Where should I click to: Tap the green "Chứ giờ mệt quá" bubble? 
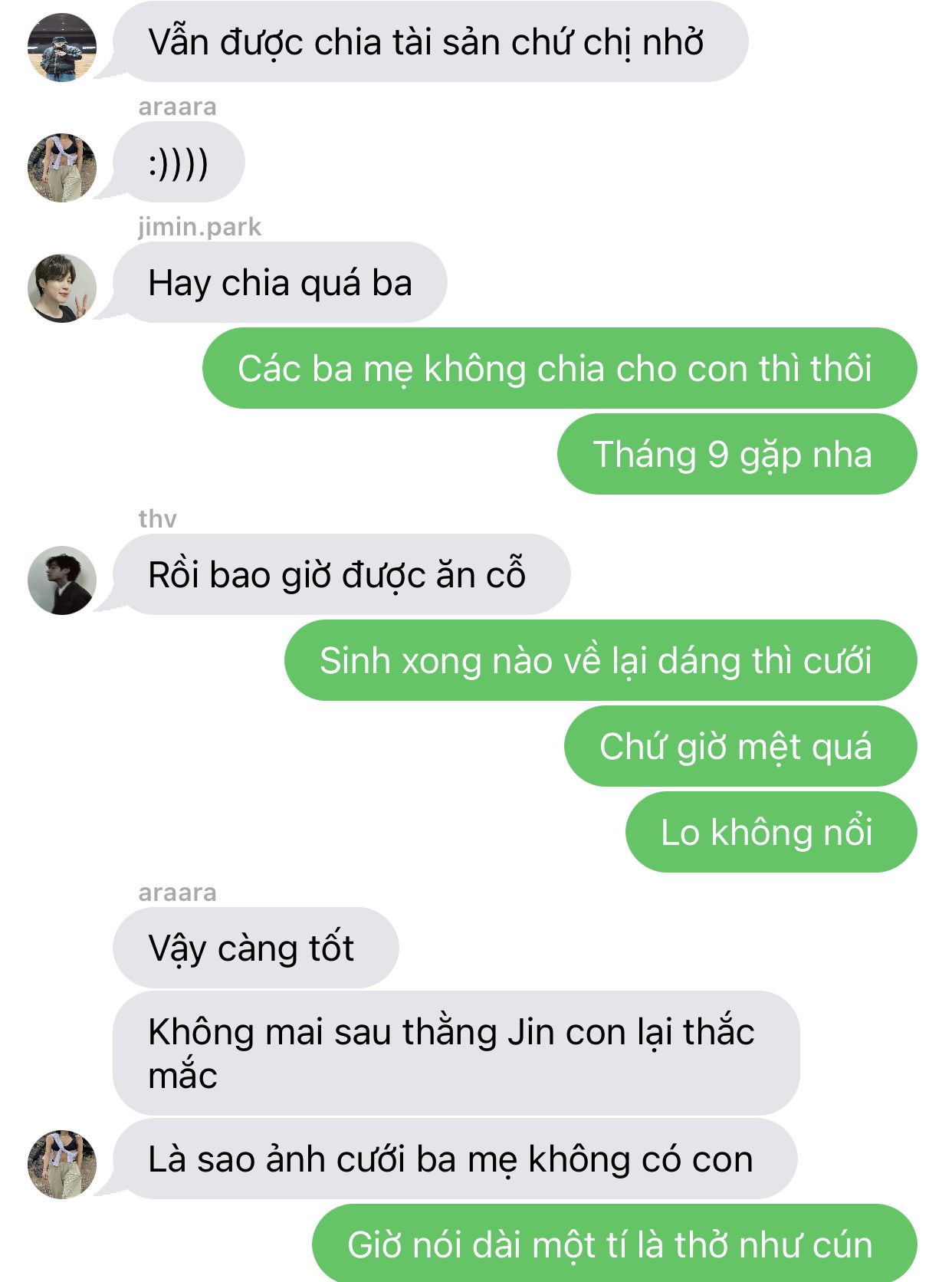pyautogui.click(x=740, y=746)
